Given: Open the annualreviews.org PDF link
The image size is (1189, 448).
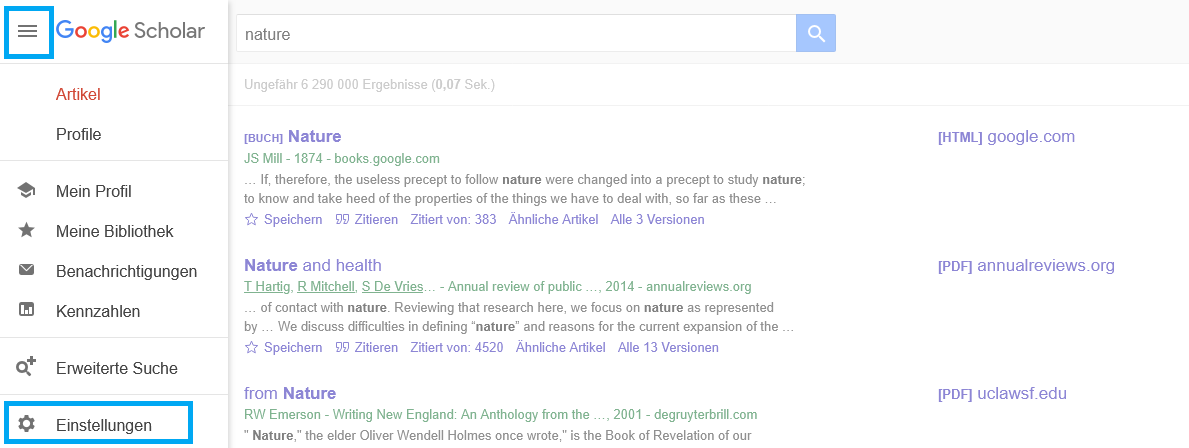Looking at the screenshot, I should pyautogui.click(x=1026, y=266).
